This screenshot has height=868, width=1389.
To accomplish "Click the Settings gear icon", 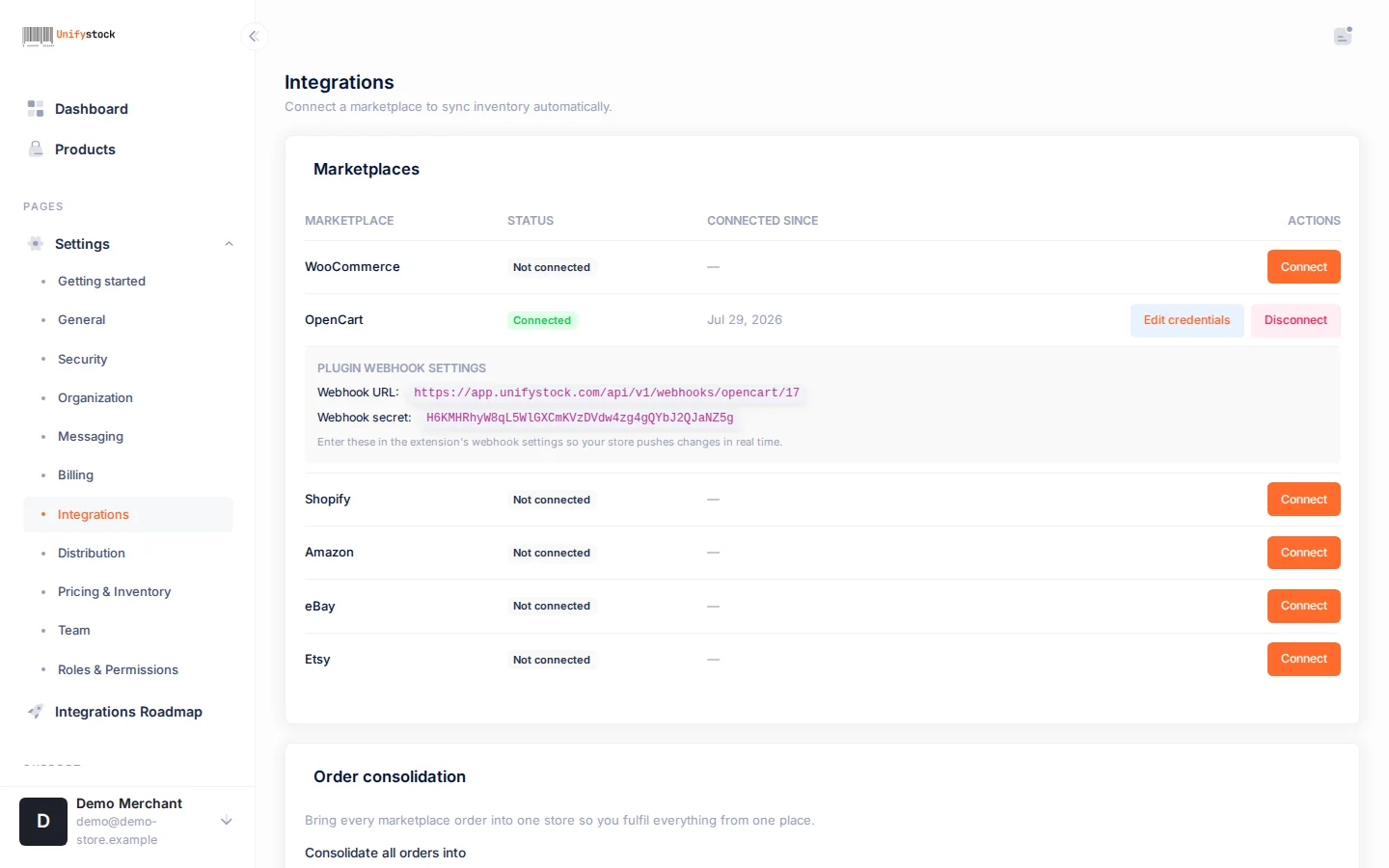I will (x=36, y=244).
